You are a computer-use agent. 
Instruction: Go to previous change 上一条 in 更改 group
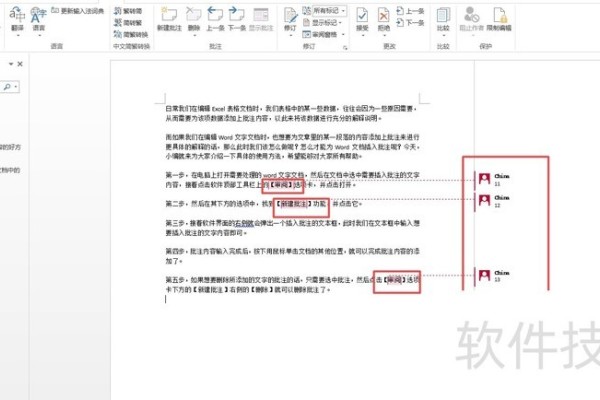410,11
